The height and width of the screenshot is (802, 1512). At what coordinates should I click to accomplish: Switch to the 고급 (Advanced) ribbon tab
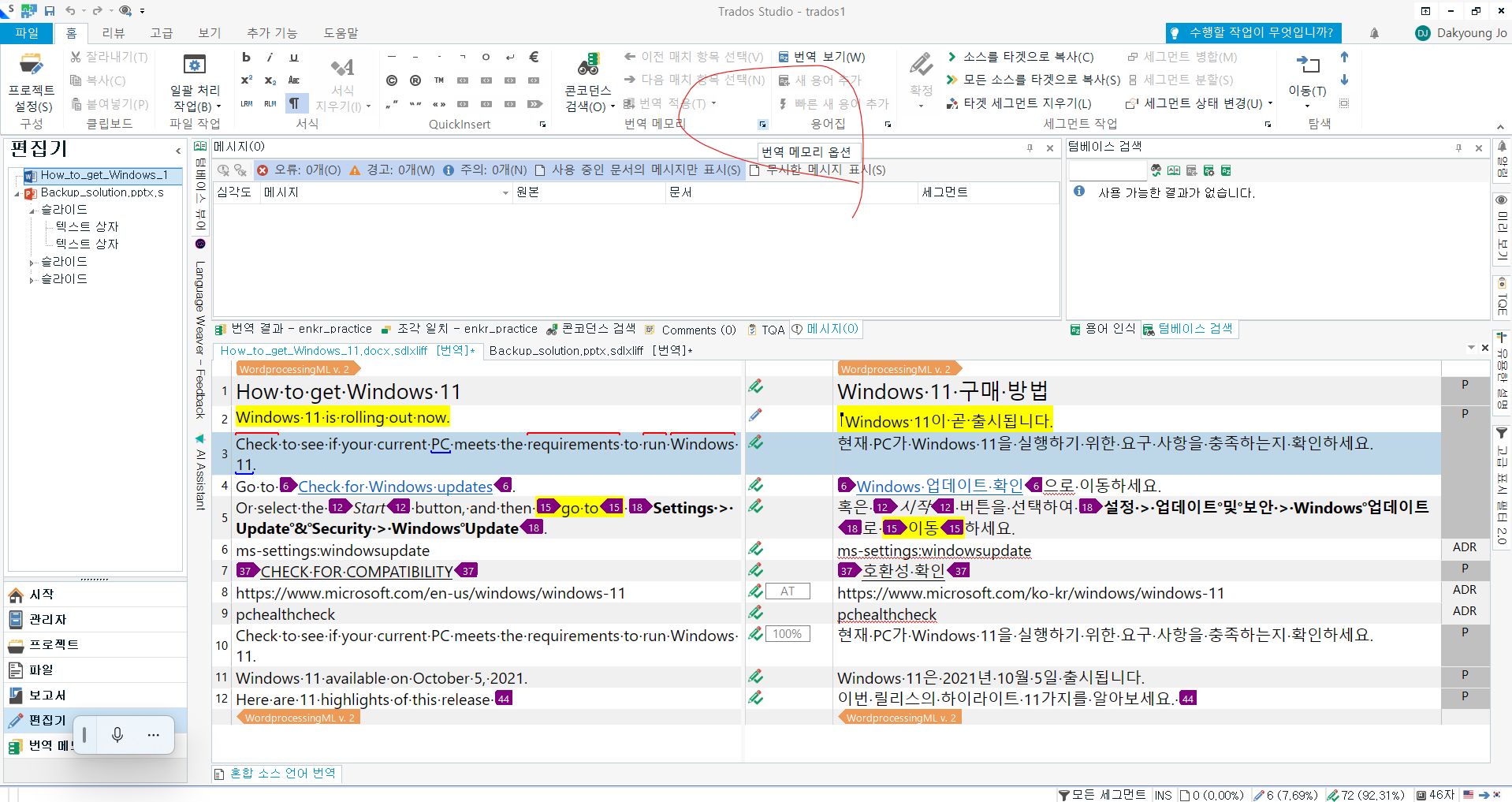[162, 33]
